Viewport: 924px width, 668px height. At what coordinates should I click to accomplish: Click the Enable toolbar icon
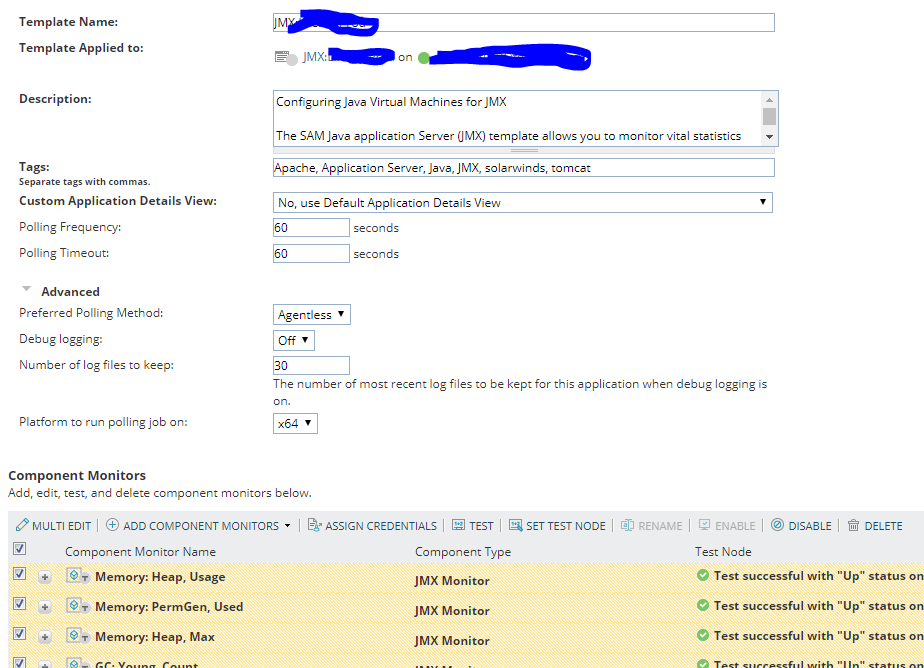pyautogui.click(x=704, y=525)
